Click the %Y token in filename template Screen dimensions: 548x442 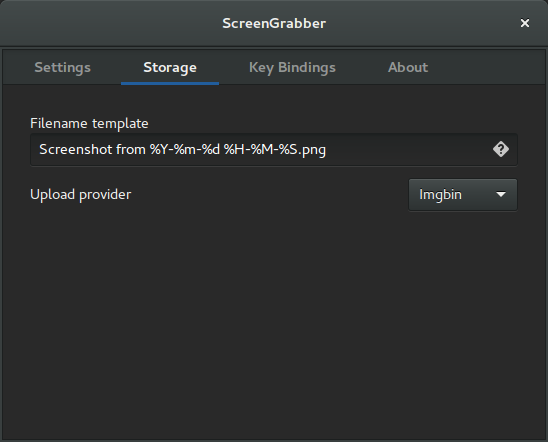pyautogui.click(x=159, y=150)
